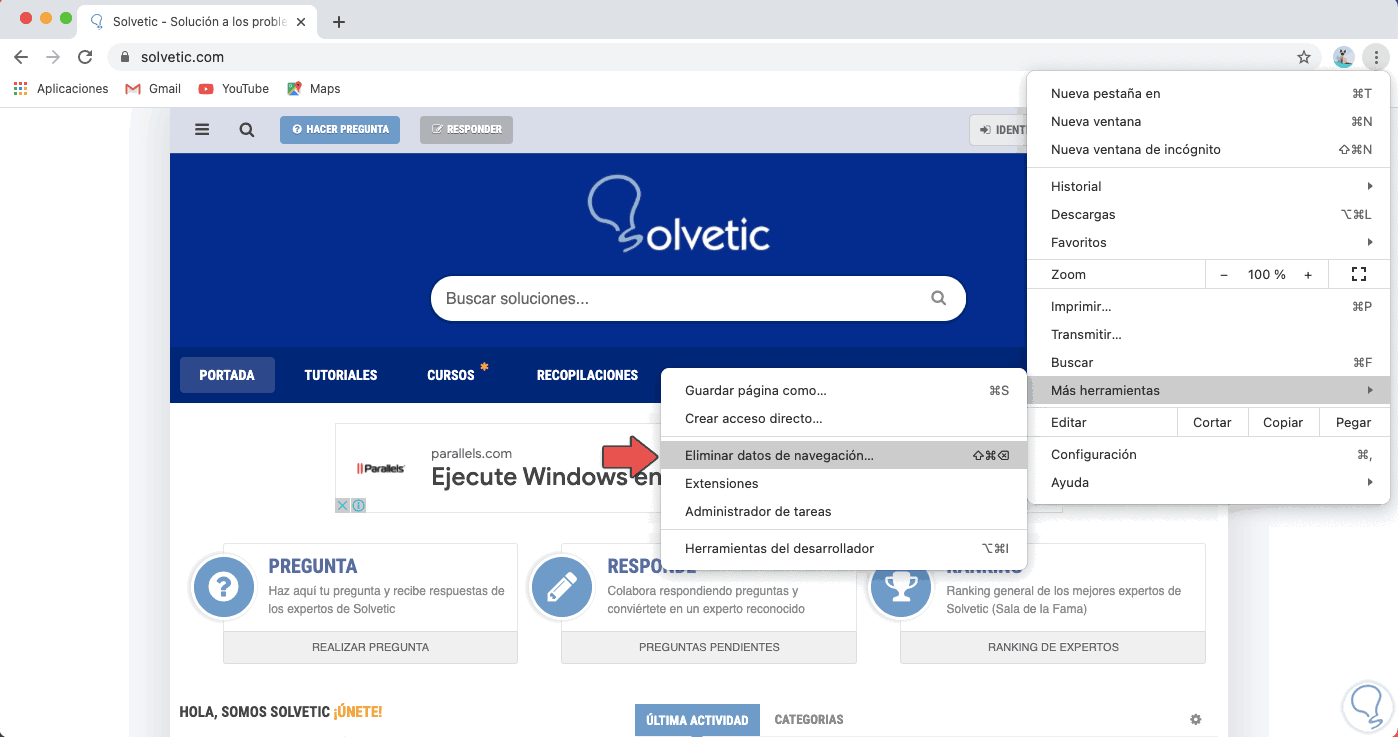Click the question mark Pregunta icon
Viewport: 1398px width, 737px height.
223,587
